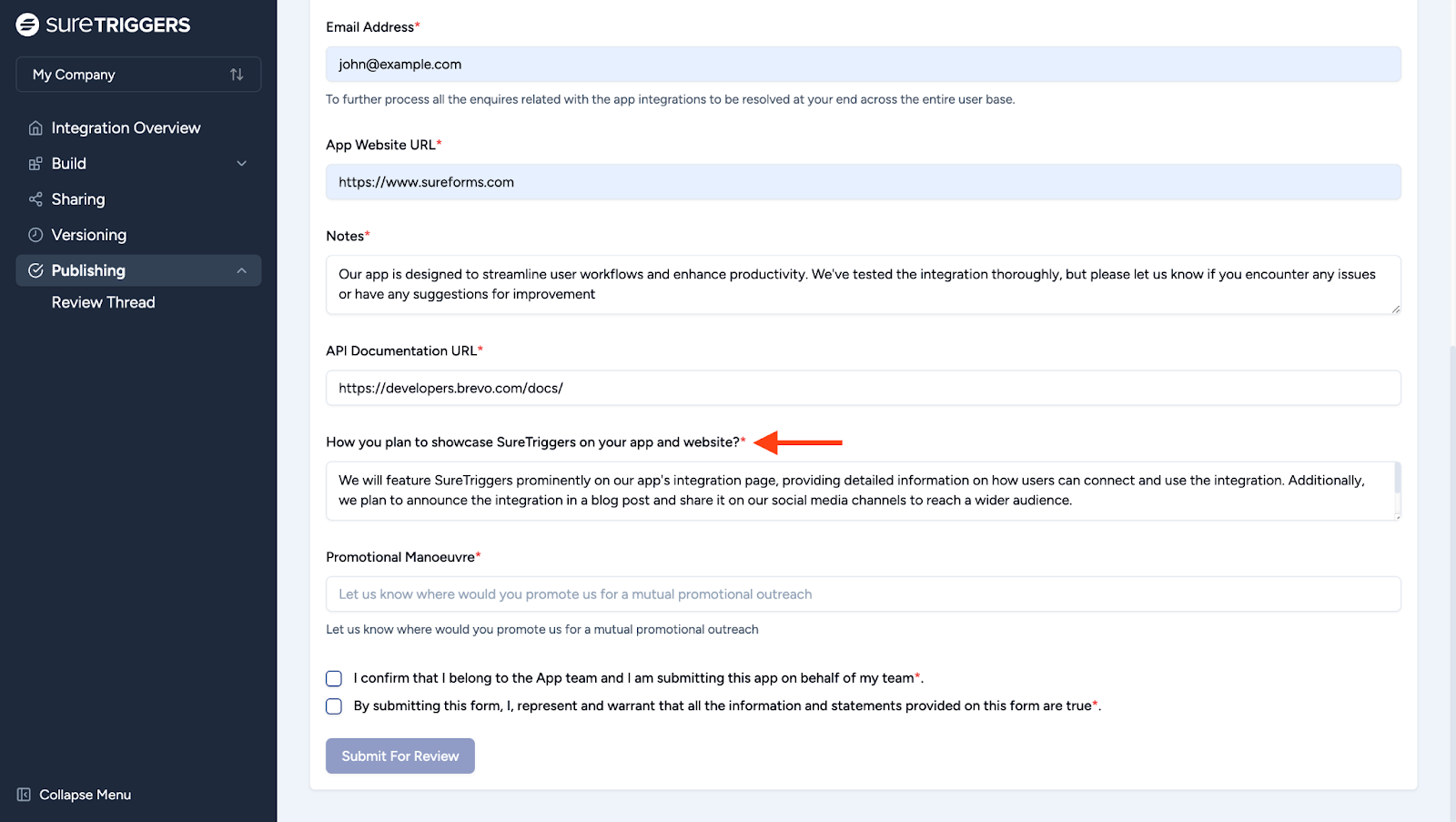Click the SureTriggers logo
The height and width of the screenshot is (822, 1456).
(103, 25)
